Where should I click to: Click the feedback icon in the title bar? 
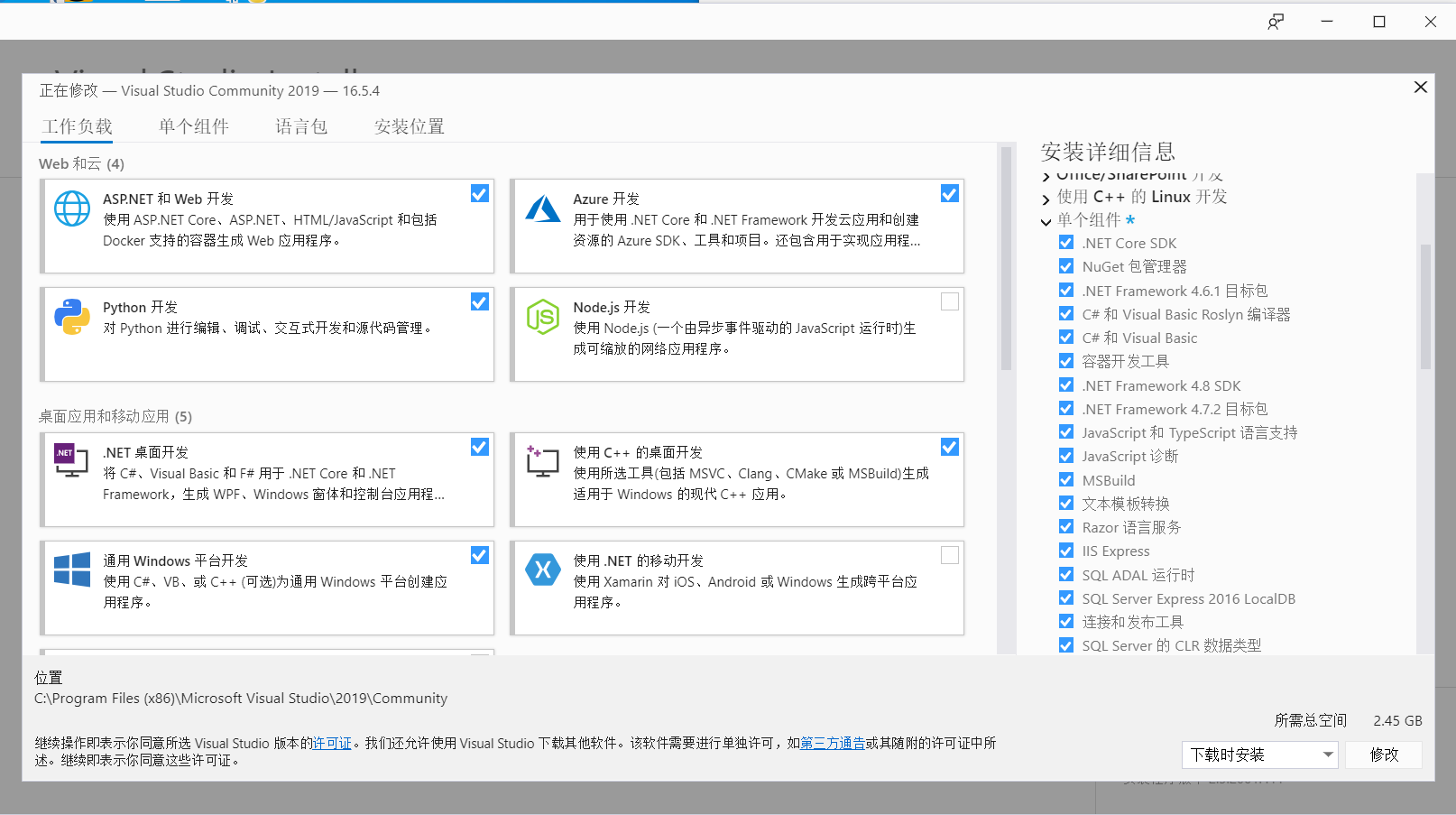(x=1276, y=22)
